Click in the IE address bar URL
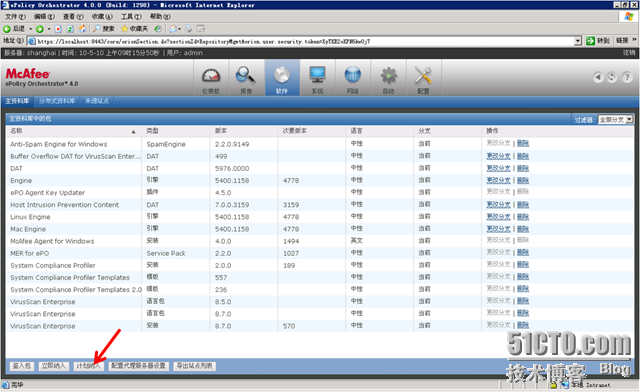Screen dimensions: 640x392 (x=301, y=41)
